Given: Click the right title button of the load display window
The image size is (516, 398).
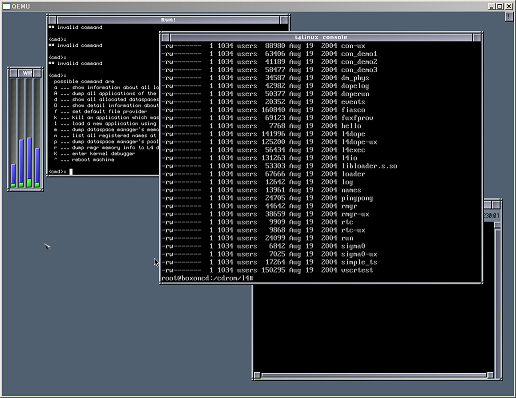Looking at the screenshot, I should click(x=37, y=73).
